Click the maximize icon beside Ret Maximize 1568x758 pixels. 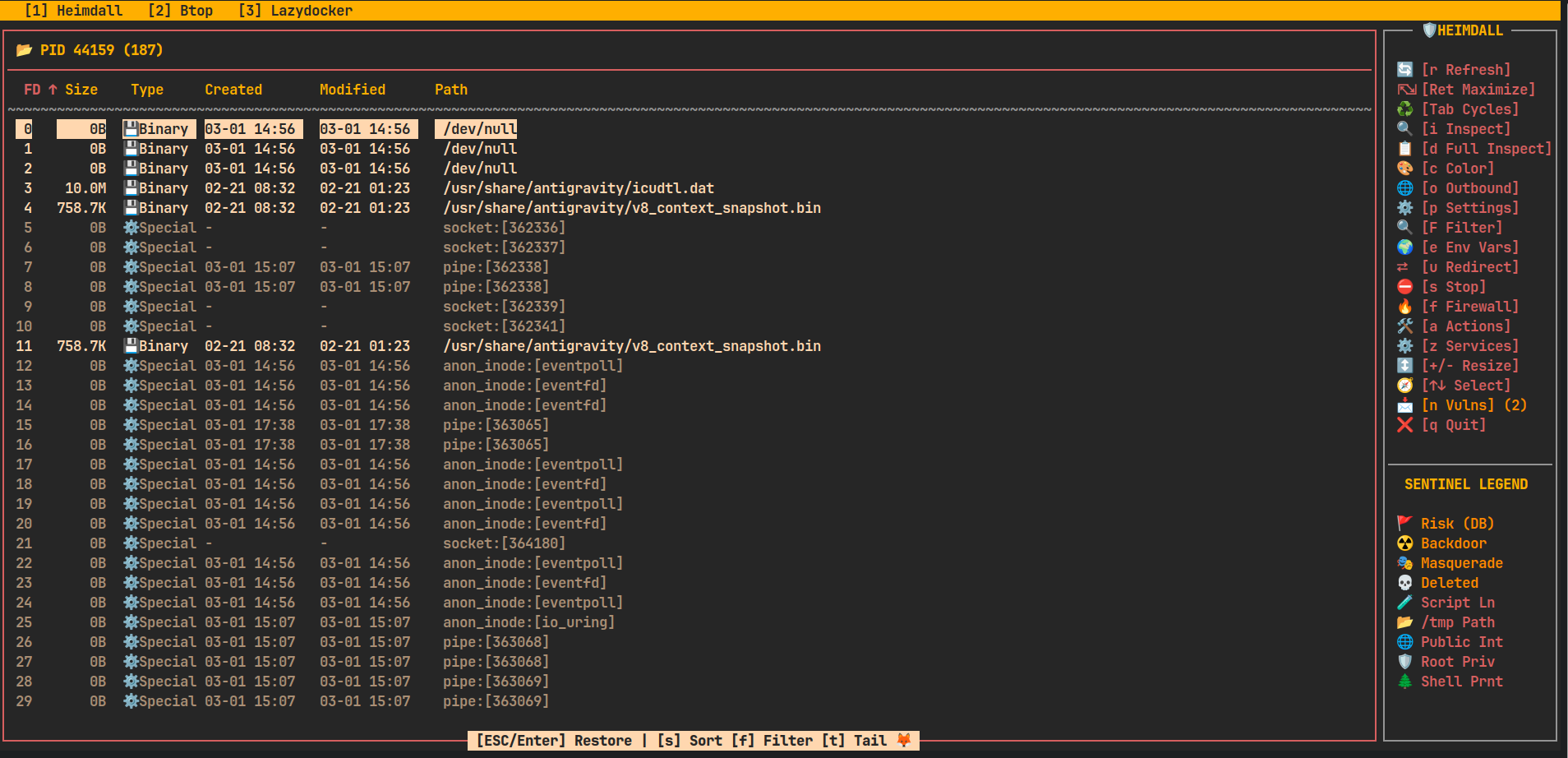(x=1406, y=90)
